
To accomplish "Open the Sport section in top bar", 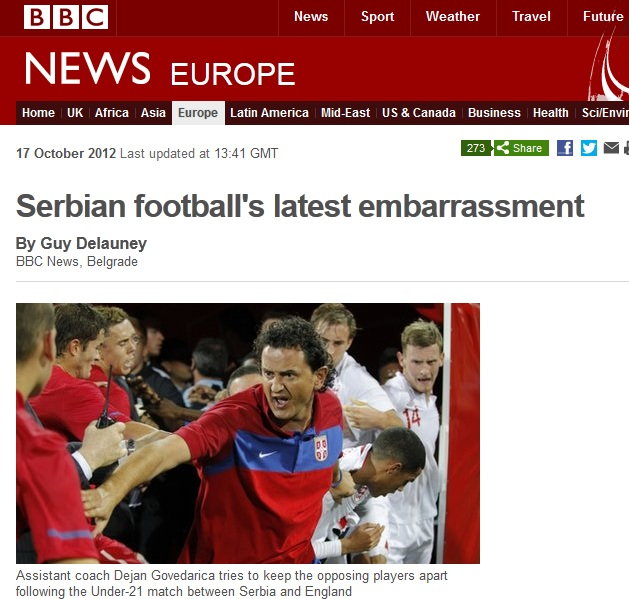I will coord(377,16).
